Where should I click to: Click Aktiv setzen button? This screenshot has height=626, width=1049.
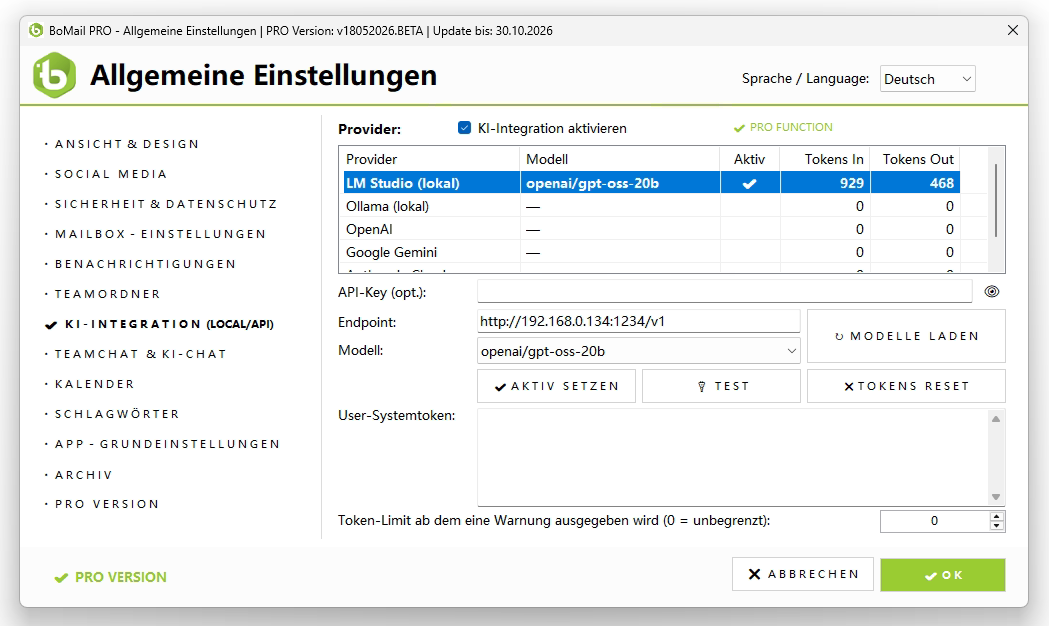[x=556, y=386]
